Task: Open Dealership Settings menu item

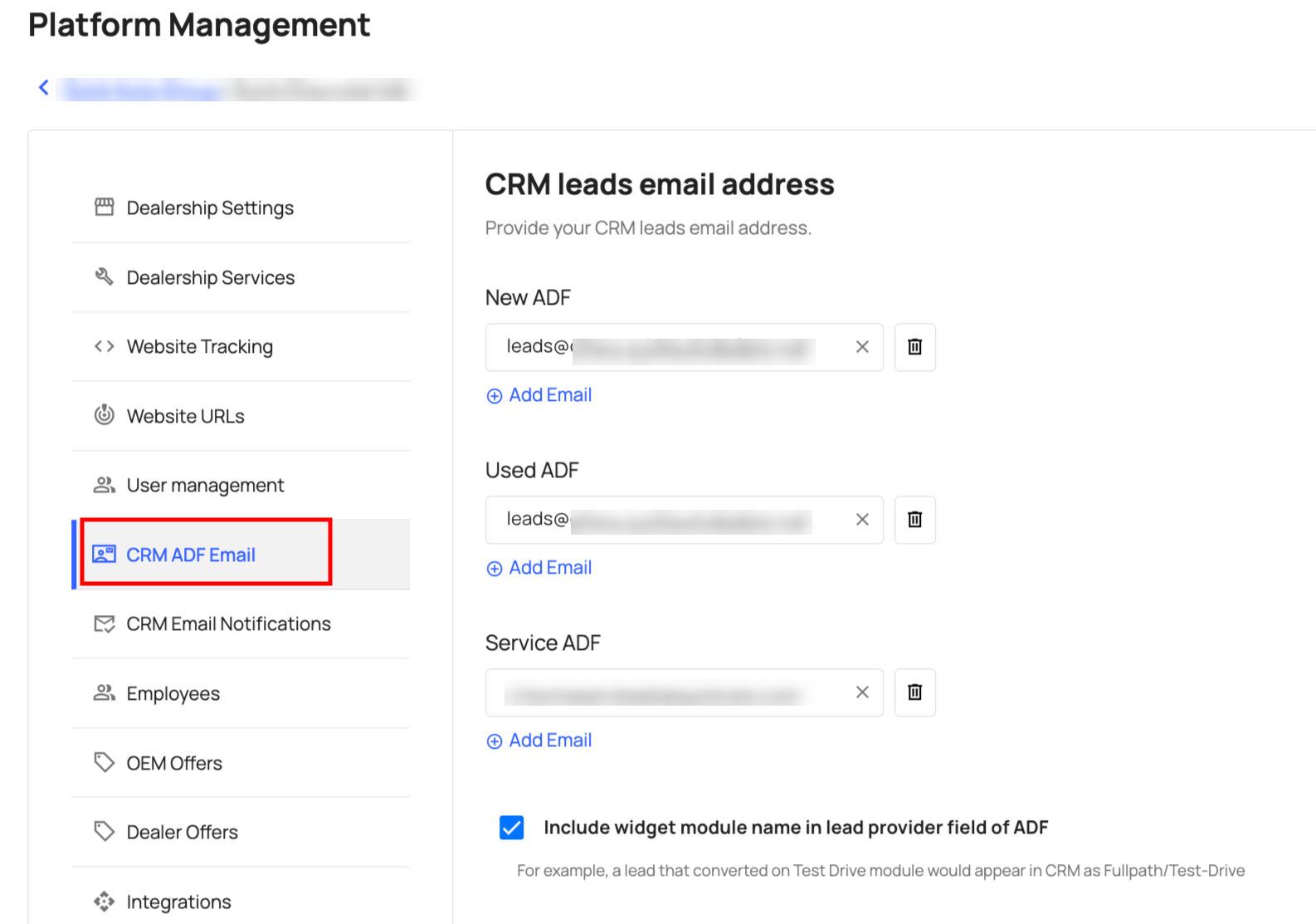Action: pyautogui.click(x=241, y=208)
